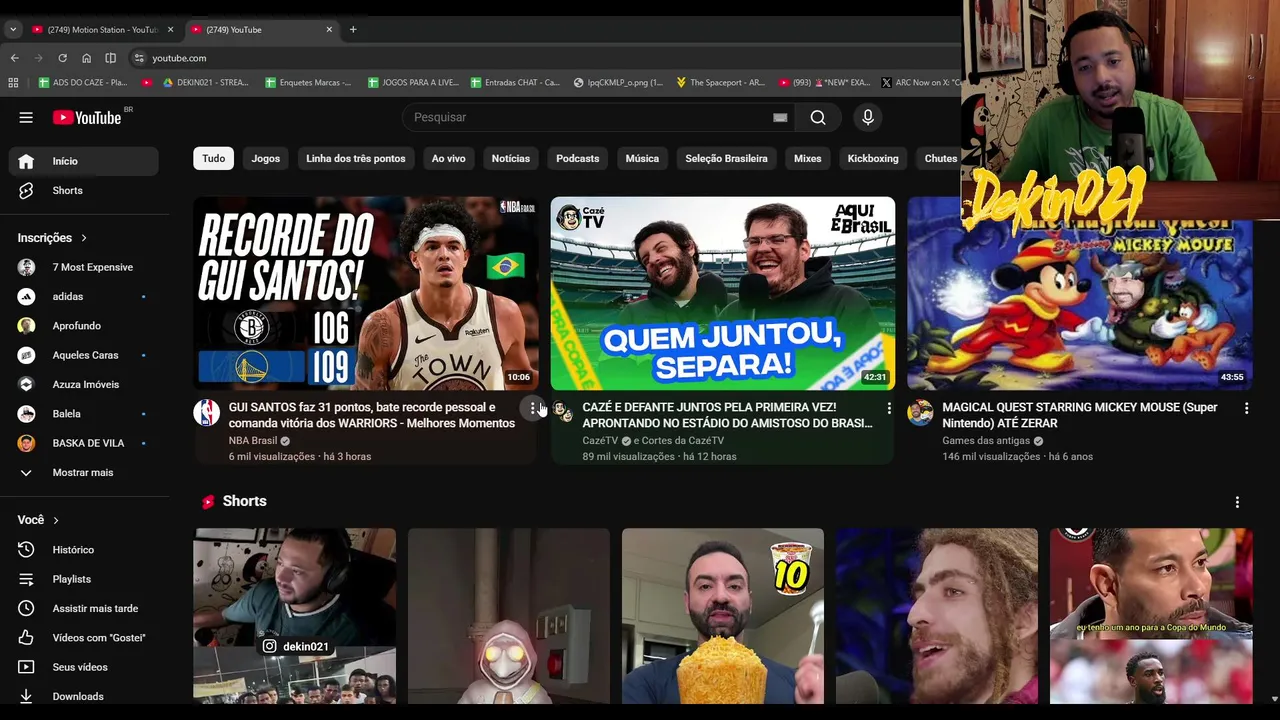This screenshot has height=720, width=1280.
Task: Expand Mostrar mais subscriptions
Action: coord(84,472)
